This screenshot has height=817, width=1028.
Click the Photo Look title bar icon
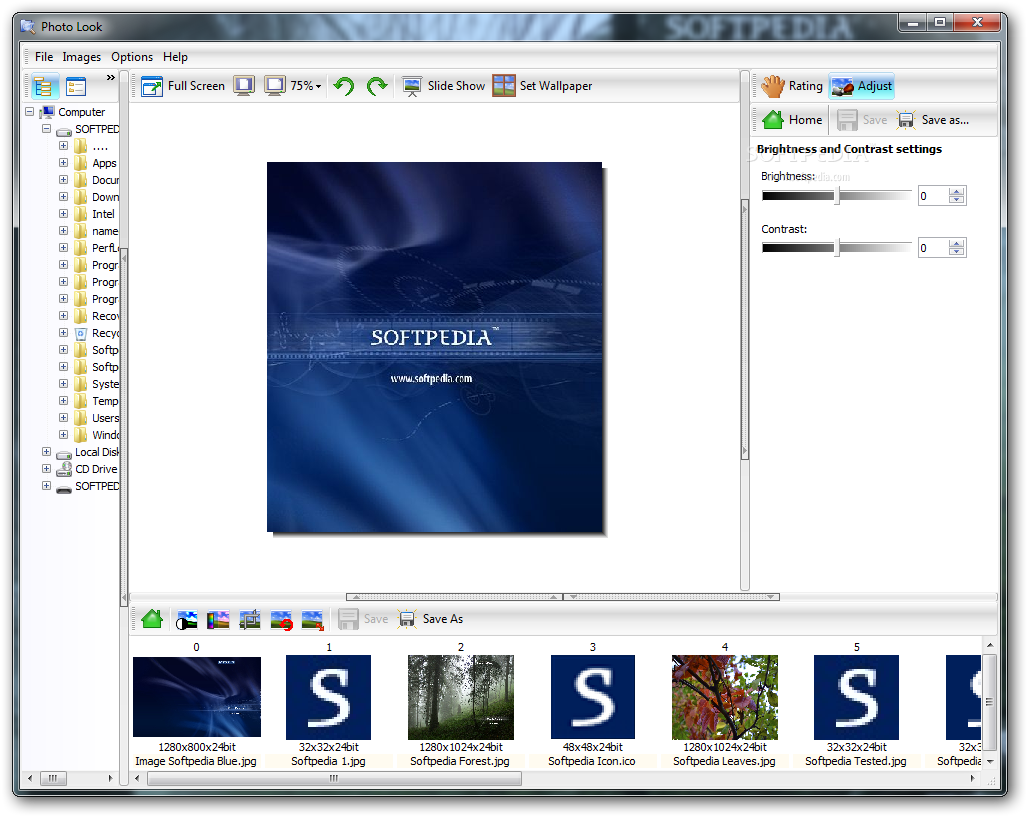28,27
